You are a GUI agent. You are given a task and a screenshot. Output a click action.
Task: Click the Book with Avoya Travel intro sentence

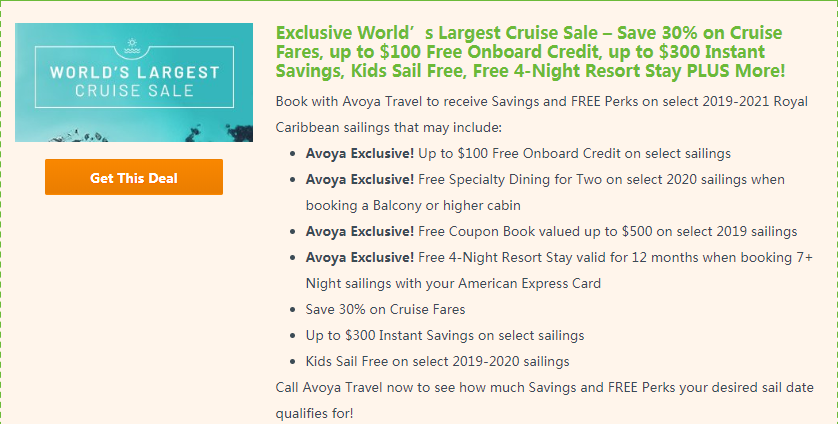[542, 102]
